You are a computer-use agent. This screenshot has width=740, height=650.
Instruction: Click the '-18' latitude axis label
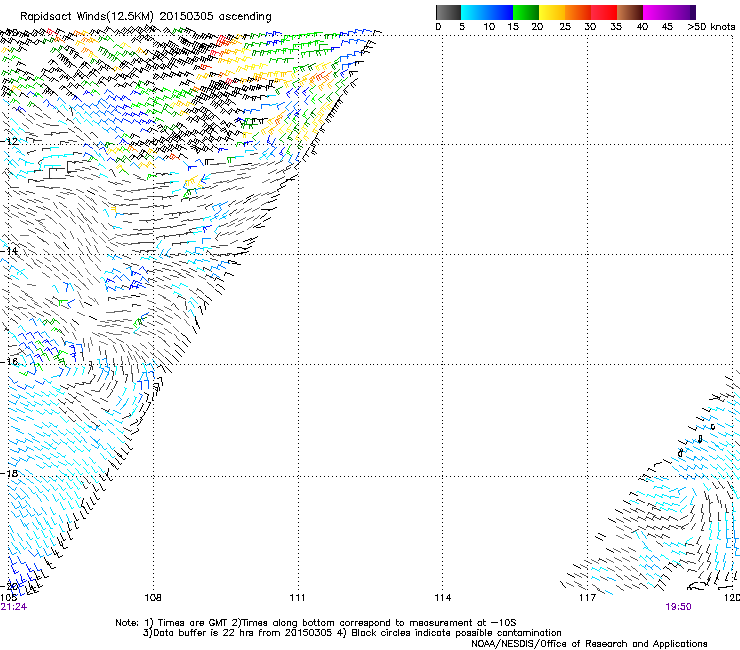9,473
